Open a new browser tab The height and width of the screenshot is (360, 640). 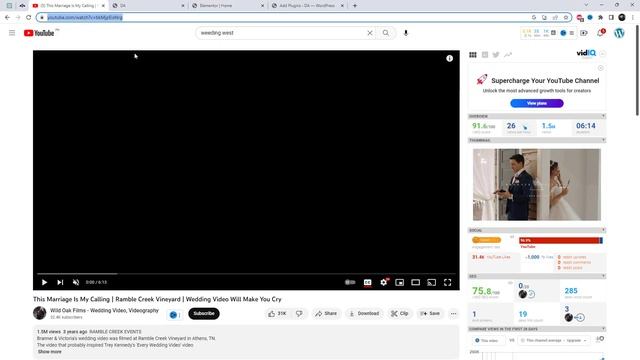coord(355,6)
